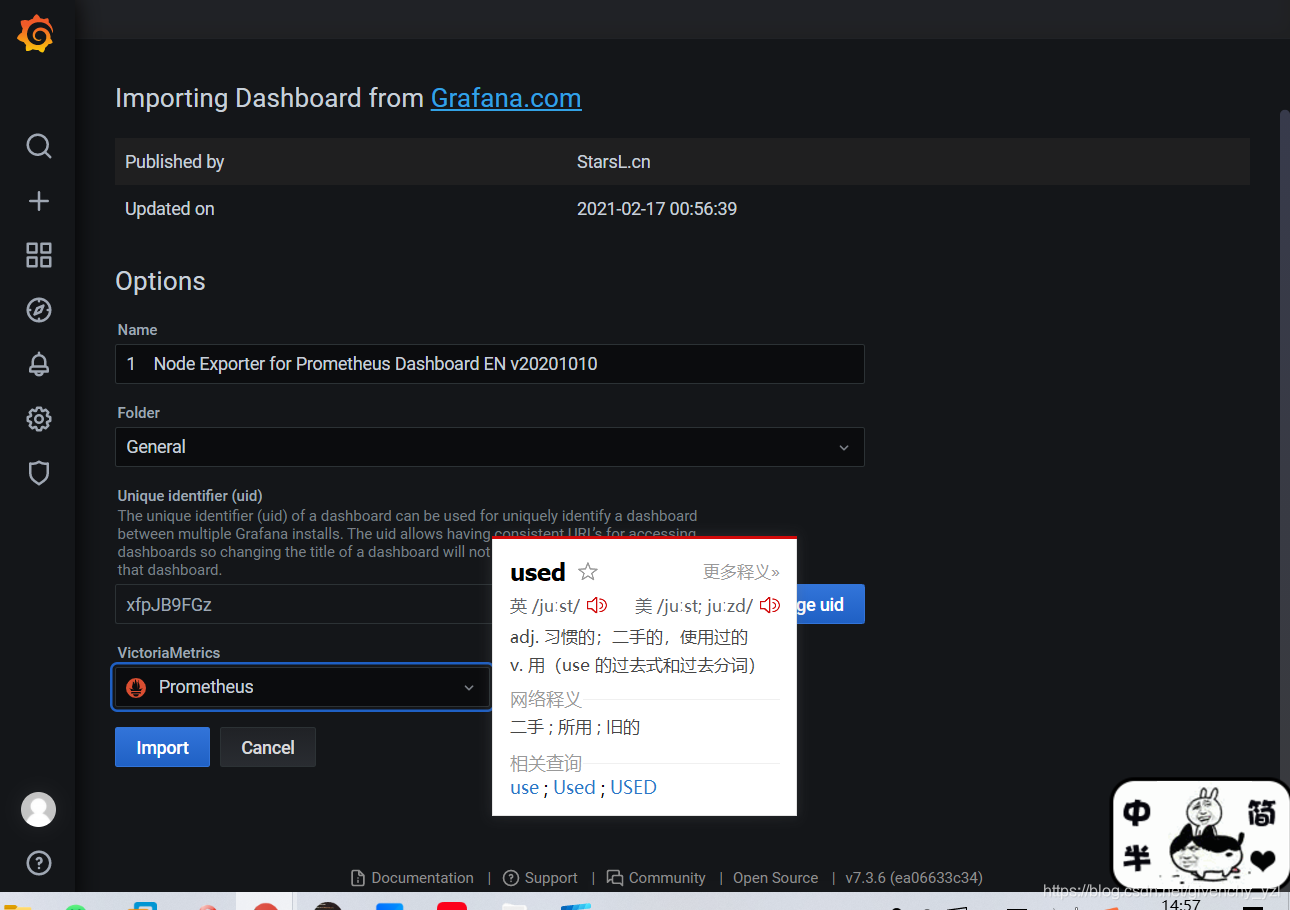
Task: Star the word 'used' in dictionary popup
Action: (588, 572)
